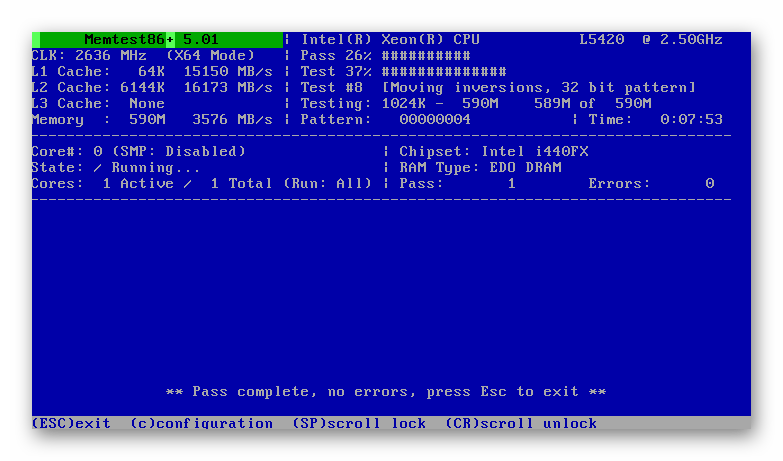Click the Time: 0:07:53 readout

656,119
